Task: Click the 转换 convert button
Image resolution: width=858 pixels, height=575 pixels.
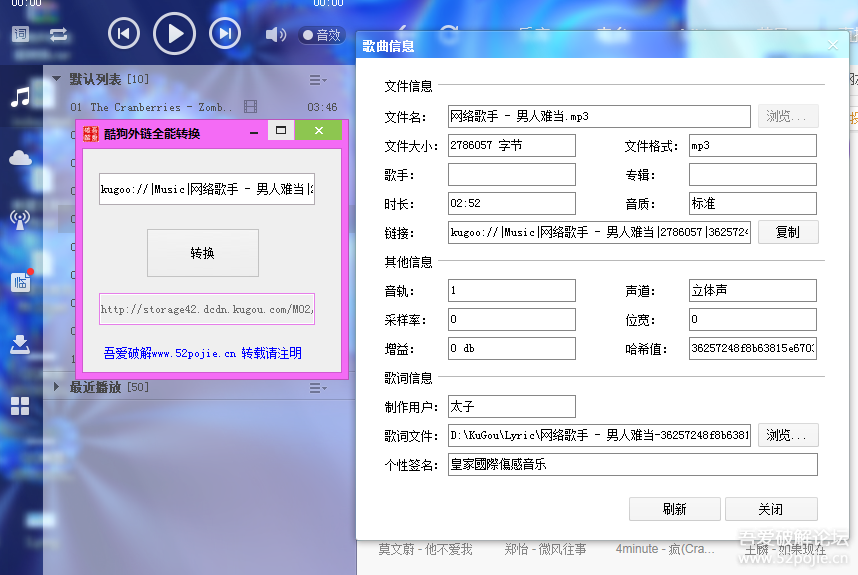Action: [202, 253]
